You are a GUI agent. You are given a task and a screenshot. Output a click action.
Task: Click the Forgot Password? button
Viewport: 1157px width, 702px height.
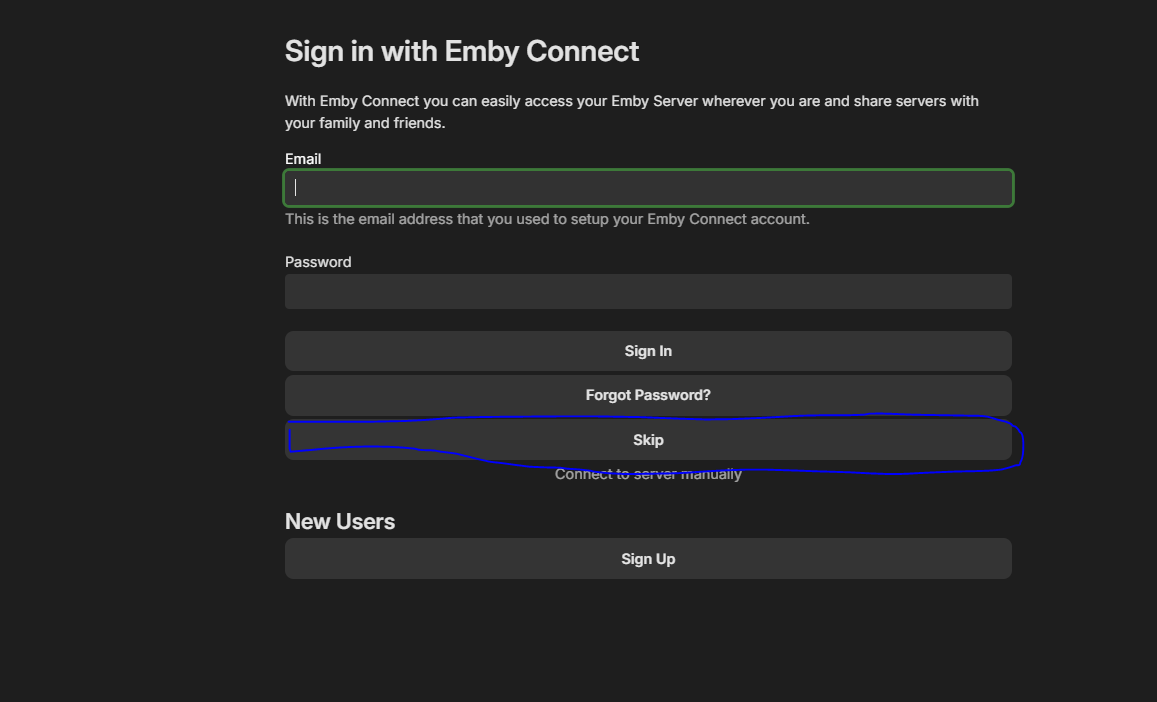648,395
